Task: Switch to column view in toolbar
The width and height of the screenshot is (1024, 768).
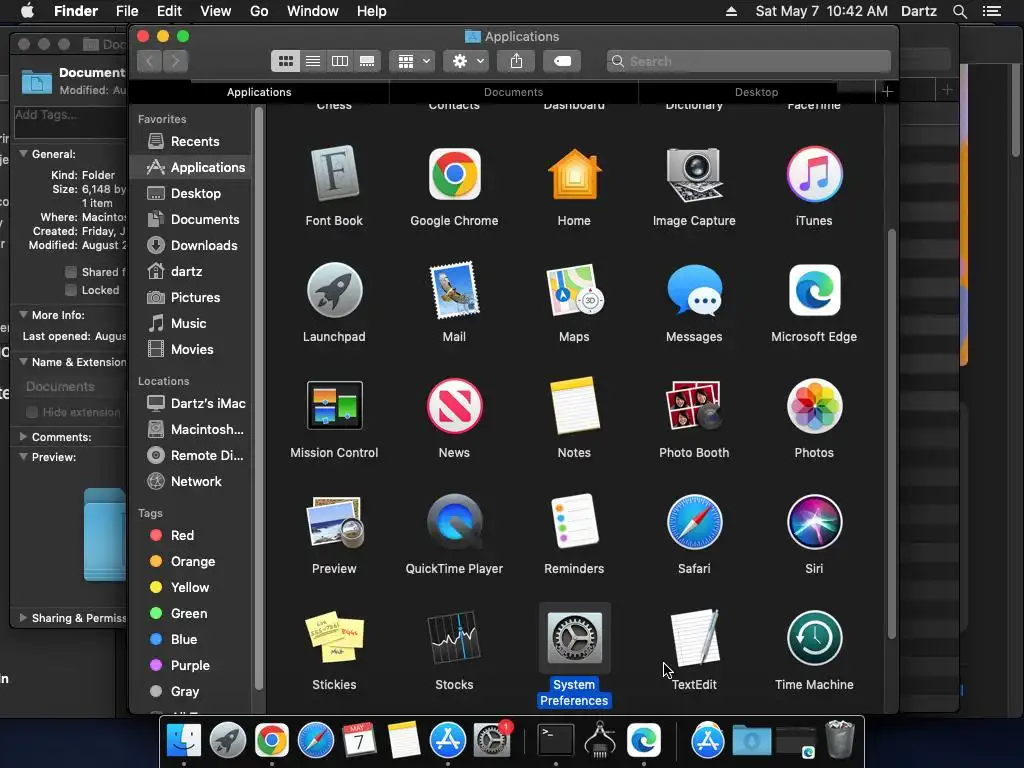Action: click(340, 61)
